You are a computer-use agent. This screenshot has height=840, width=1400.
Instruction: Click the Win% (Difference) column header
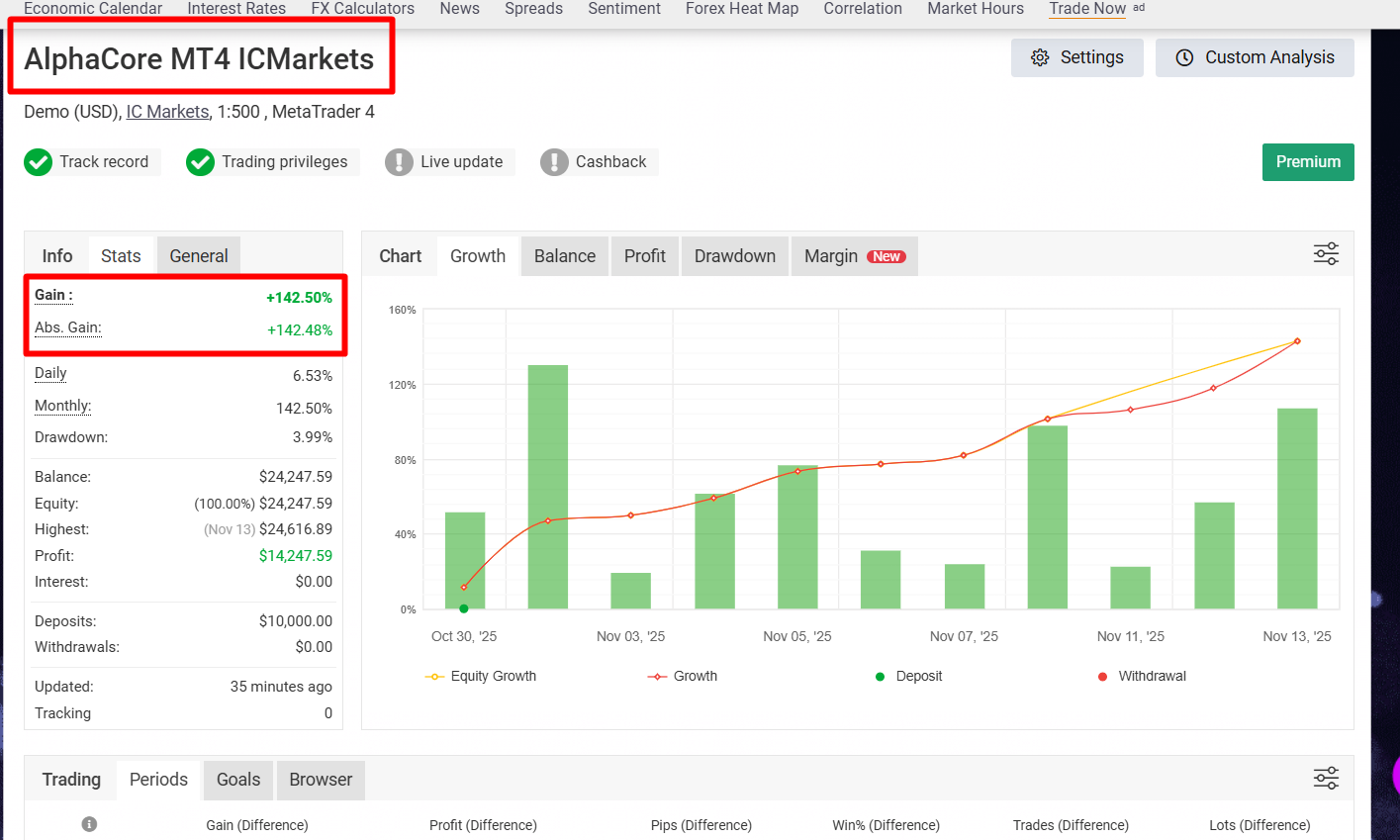[887, 825]
